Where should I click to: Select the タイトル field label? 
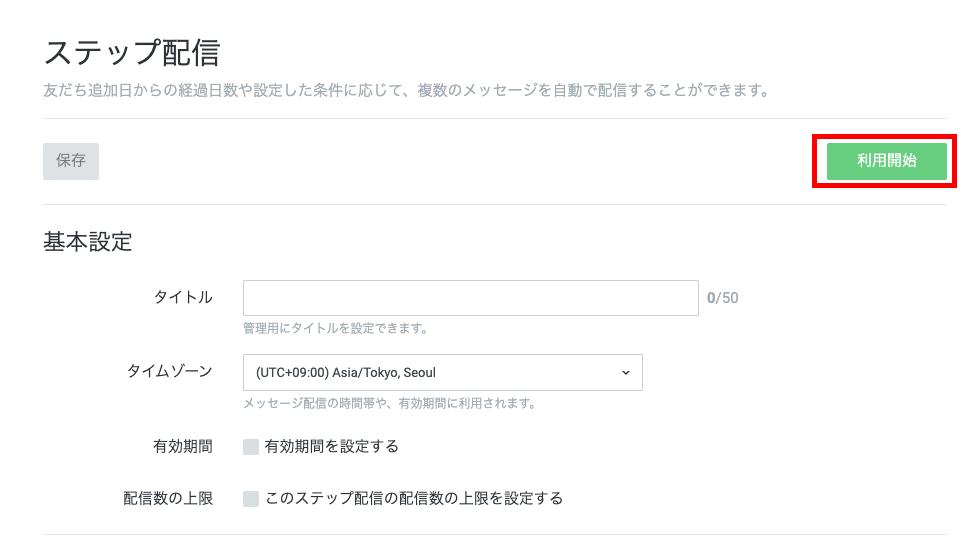(x=183, y=298)
